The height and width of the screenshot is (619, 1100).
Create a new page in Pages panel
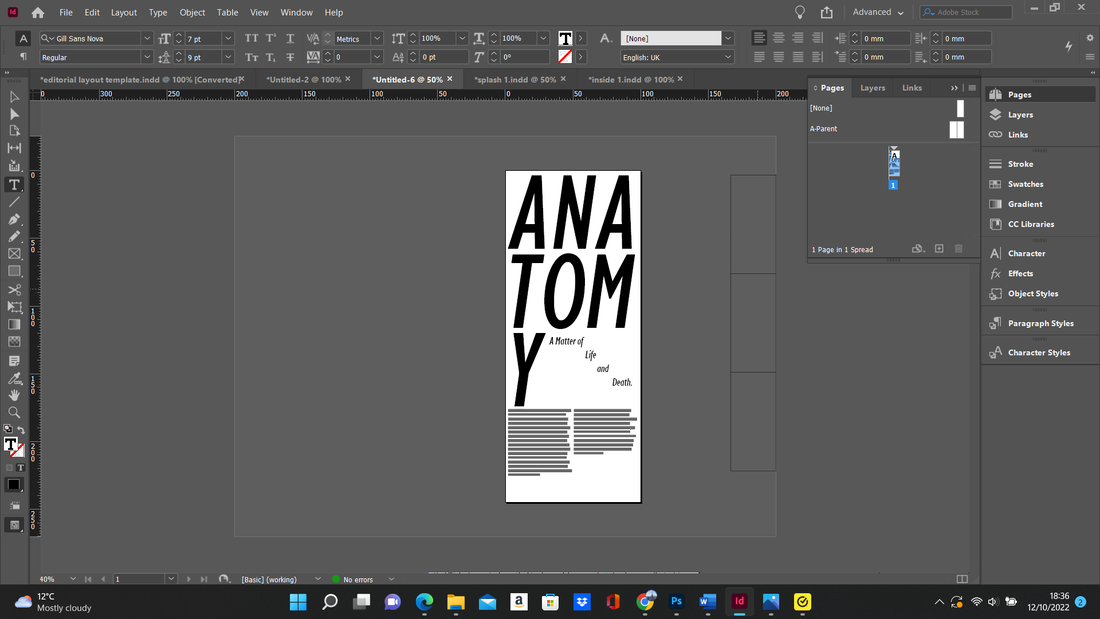[939, 249]
